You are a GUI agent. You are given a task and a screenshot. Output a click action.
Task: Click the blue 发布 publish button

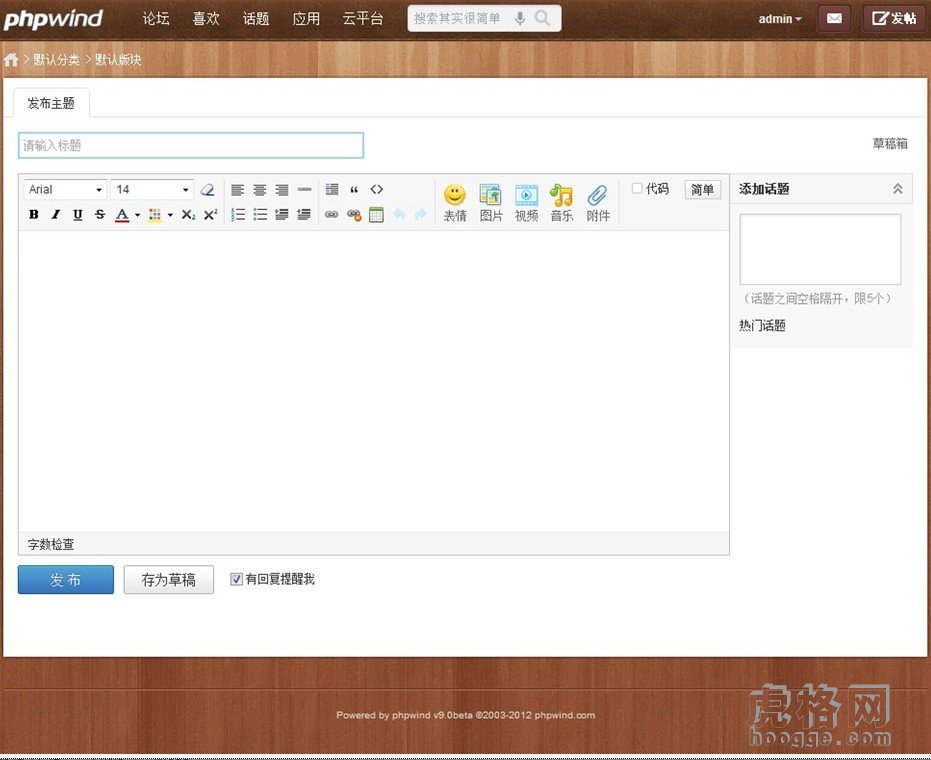[66, 580]
